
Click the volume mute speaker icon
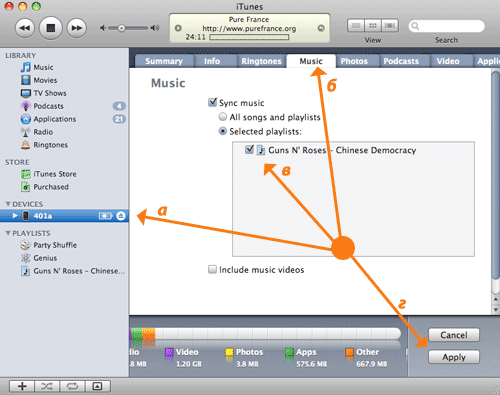coord(103,28)
